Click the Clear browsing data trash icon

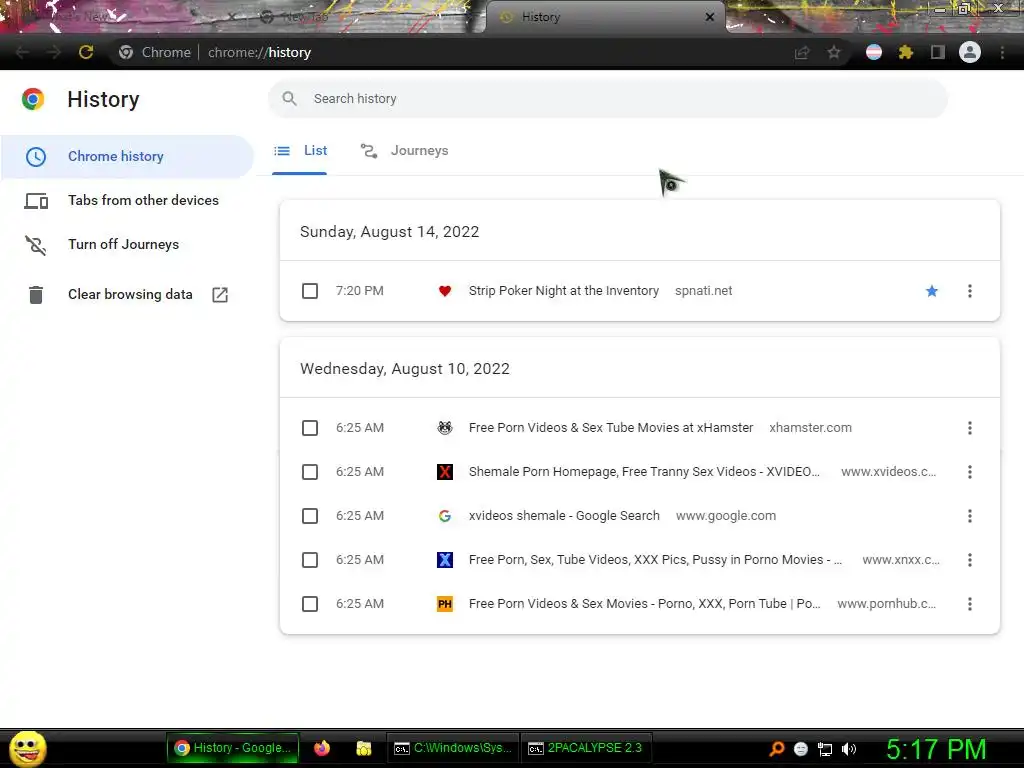coord(36,295)
